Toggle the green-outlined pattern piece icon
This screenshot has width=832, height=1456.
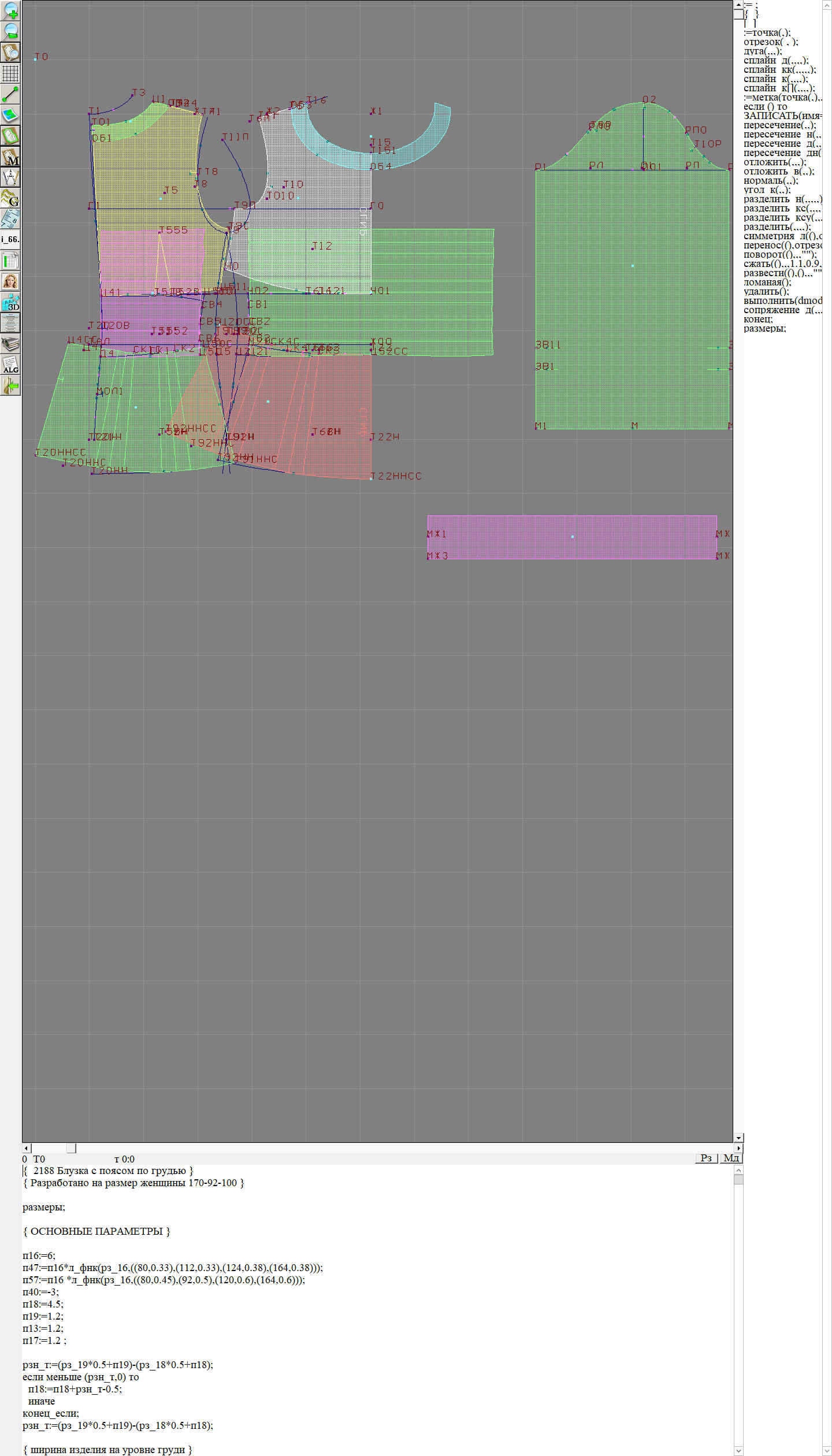point(10,136)
